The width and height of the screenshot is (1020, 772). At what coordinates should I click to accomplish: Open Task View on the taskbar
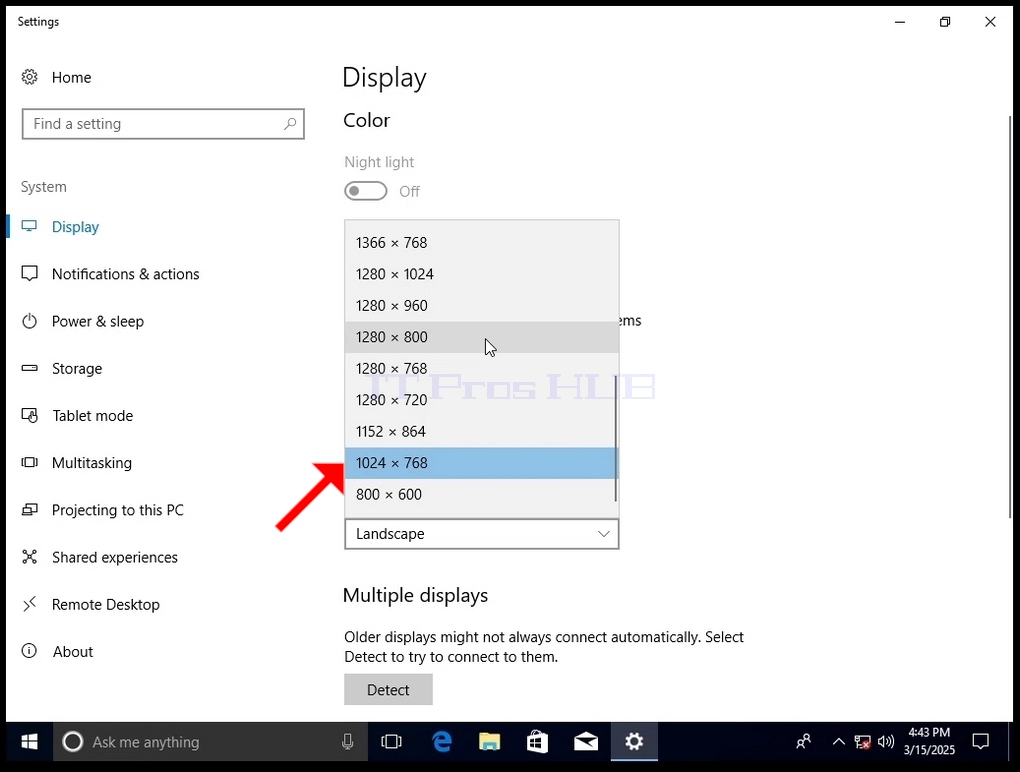point(392,741)
